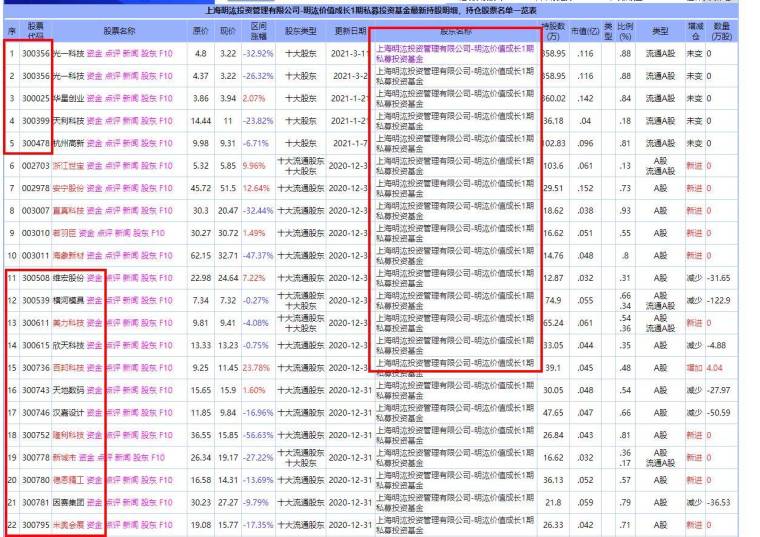Open F10 link in the 300746 row
This screenshot has height=537, width=760.
tap(166, 412)
